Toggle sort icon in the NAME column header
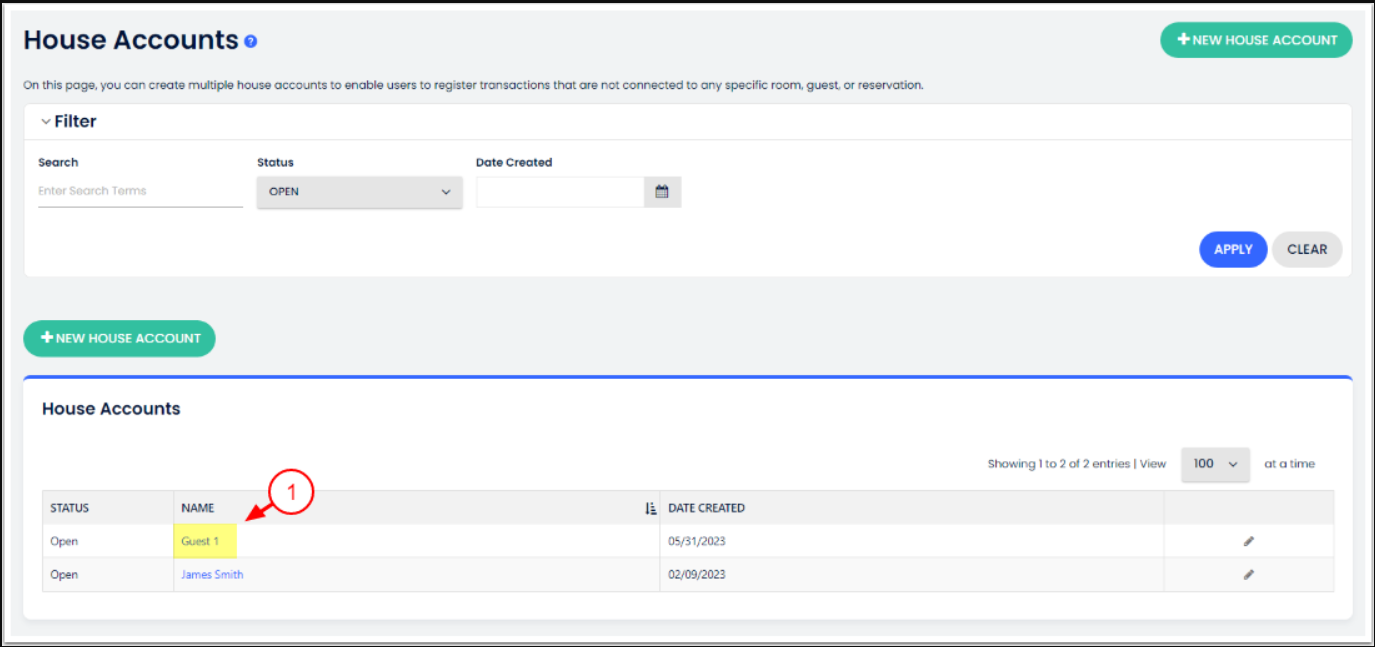The height and width of the screenshot is (647, 1375). tap(651, 508)
